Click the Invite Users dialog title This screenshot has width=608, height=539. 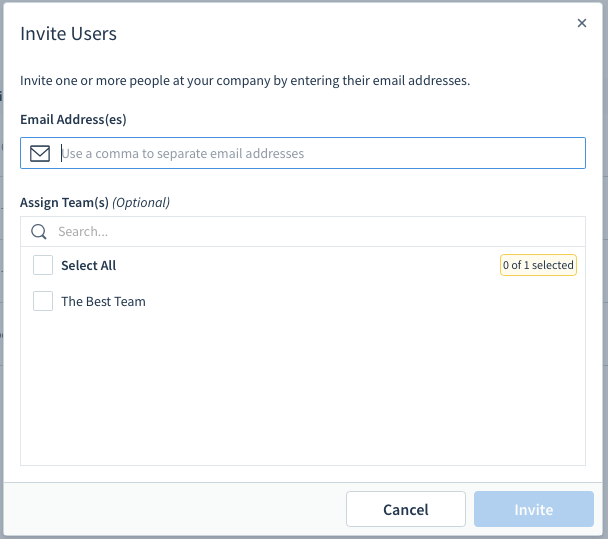tap(68, 34)
